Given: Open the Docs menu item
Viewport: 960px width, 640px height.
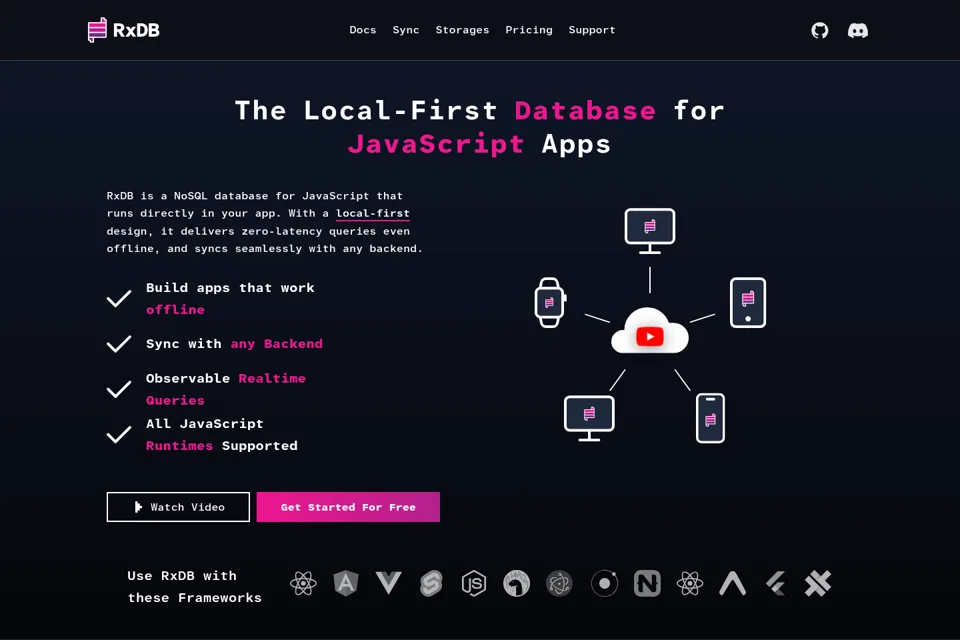Looking at the screenshot, I should (x=362, y=30).
